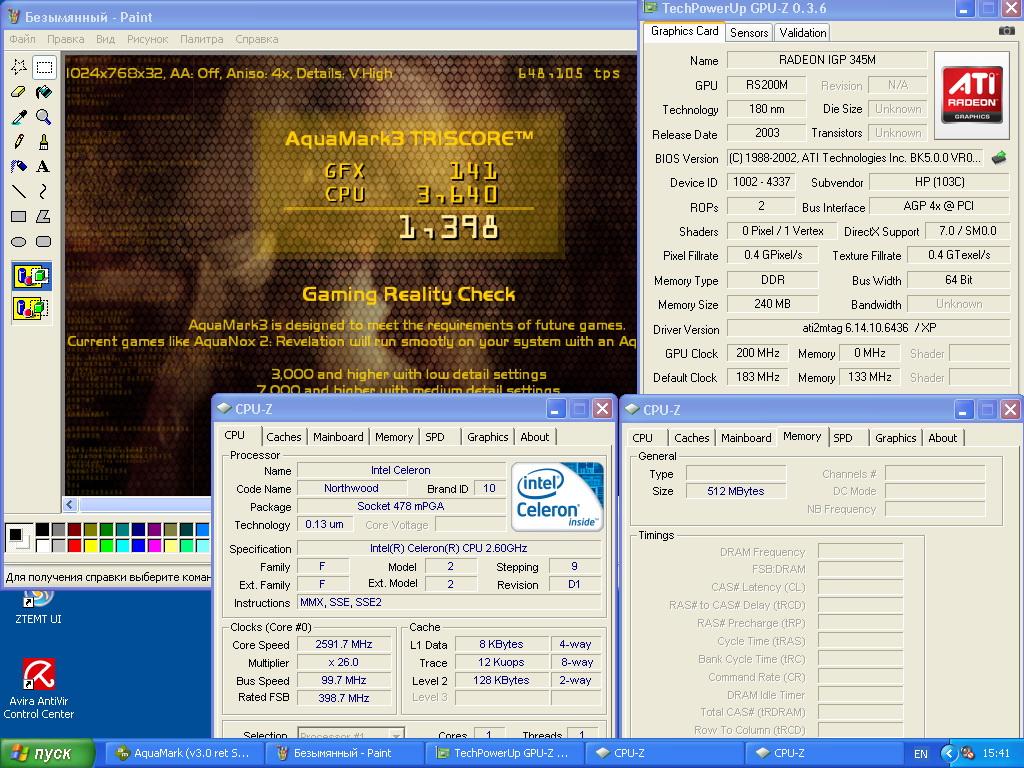
Task: Switch to Безымянный - Paint taskbar button
Action: click(x=343, y=753)
